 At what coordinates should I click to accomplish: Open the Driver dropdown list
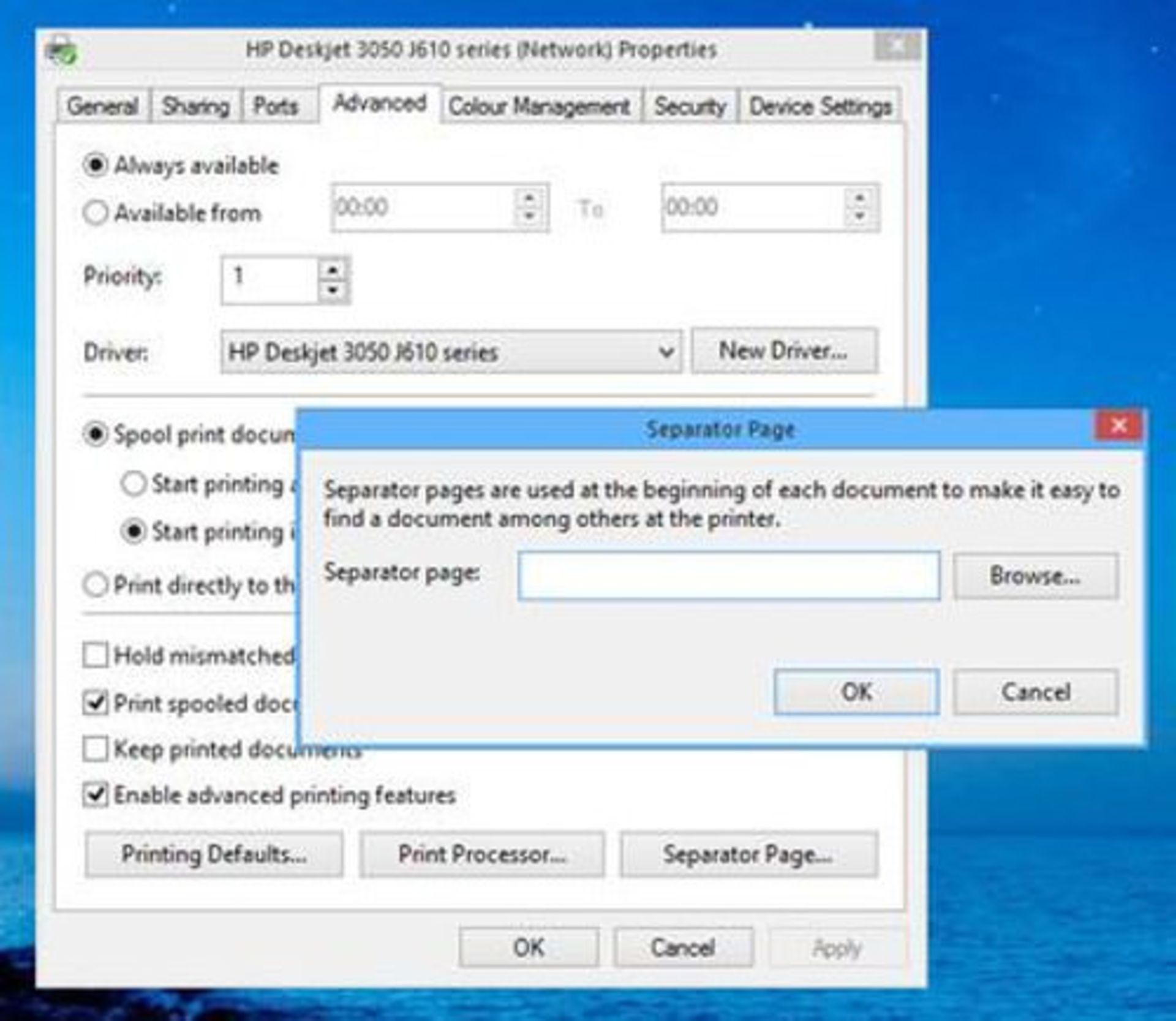(666, 352)
